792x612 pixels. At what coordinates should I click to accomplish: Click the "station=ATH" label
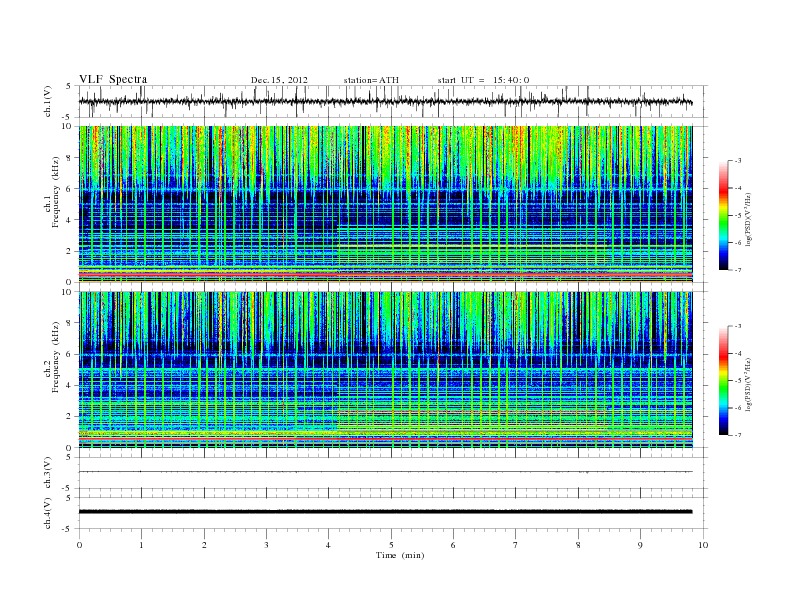coord(371,80)
